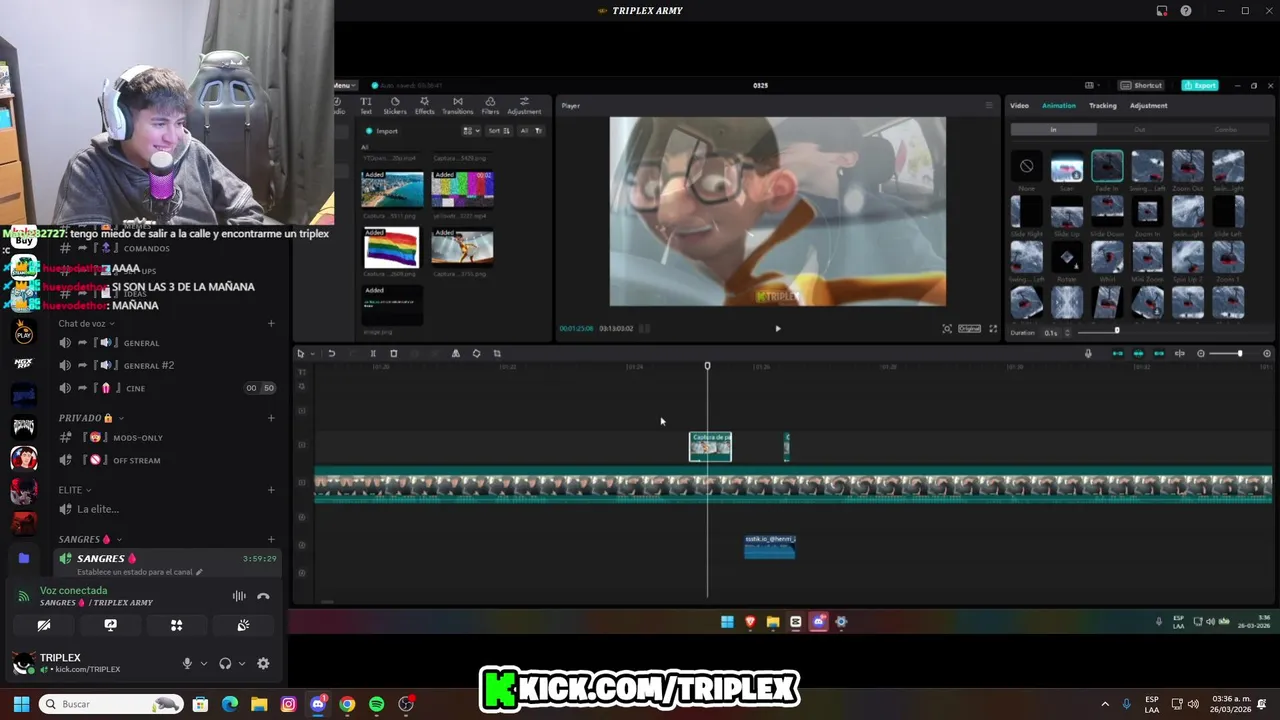Deafen Discord audio with the headphones icon
1280x720 pixels.
(225, 663)
